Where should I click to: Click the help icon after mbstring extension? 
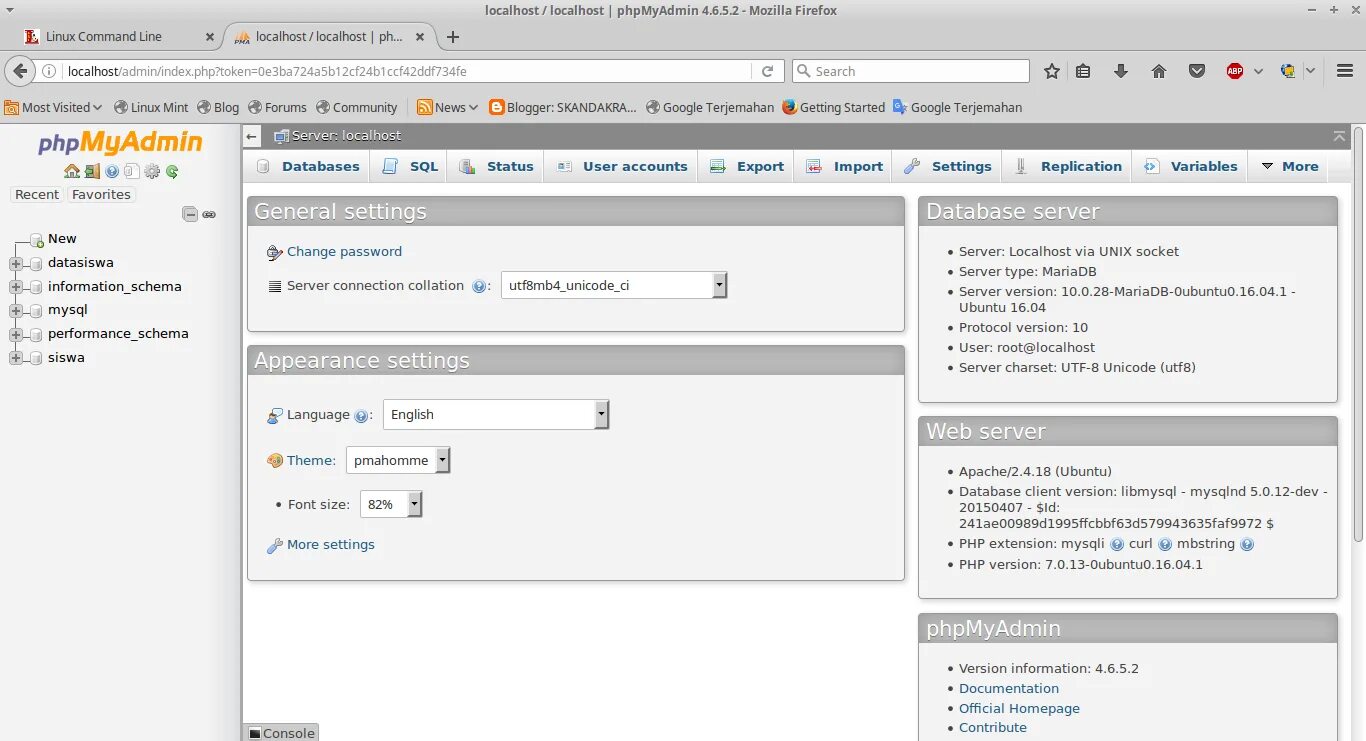pyautogui.click(x=1246, y=545)
